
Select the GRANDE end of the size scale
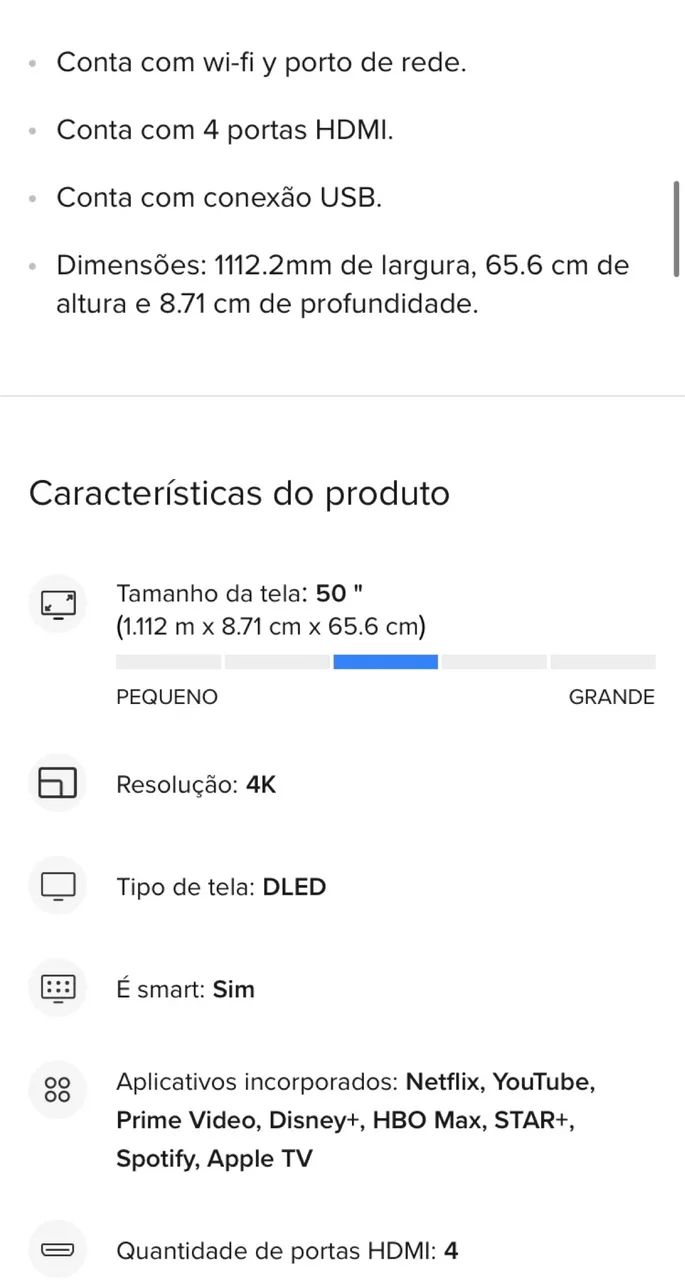[611, 697]
